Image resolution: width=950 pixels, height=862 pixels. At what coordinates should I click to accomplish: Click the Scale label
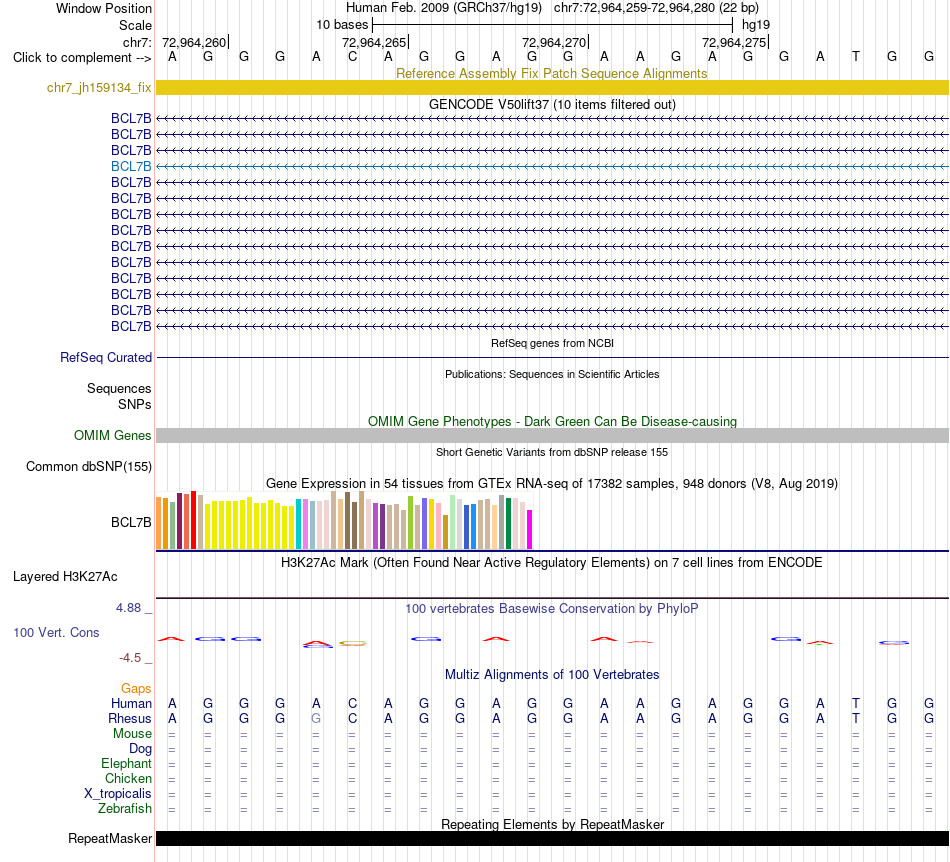(135, 25)
